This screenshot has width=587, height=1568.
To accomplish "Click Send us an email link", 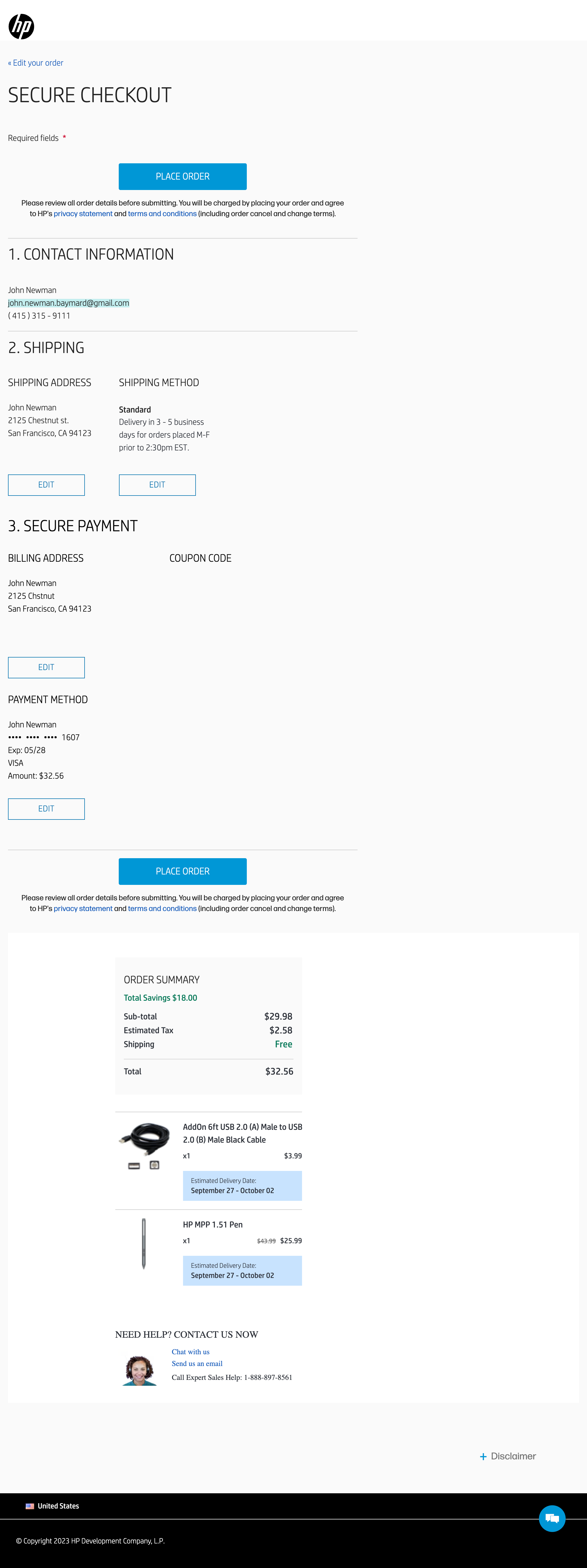I will point(197,1364).
